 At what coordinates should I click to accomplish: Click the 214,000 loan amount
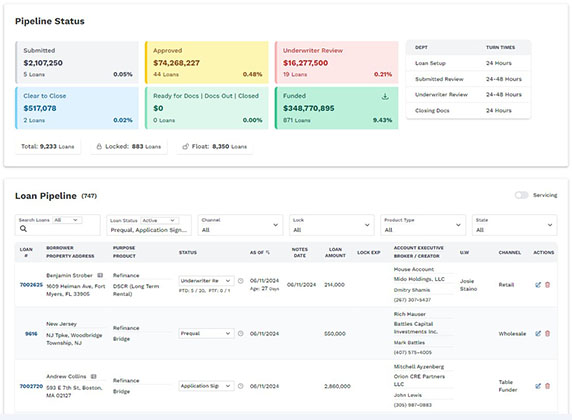click(x=334, y=285)
